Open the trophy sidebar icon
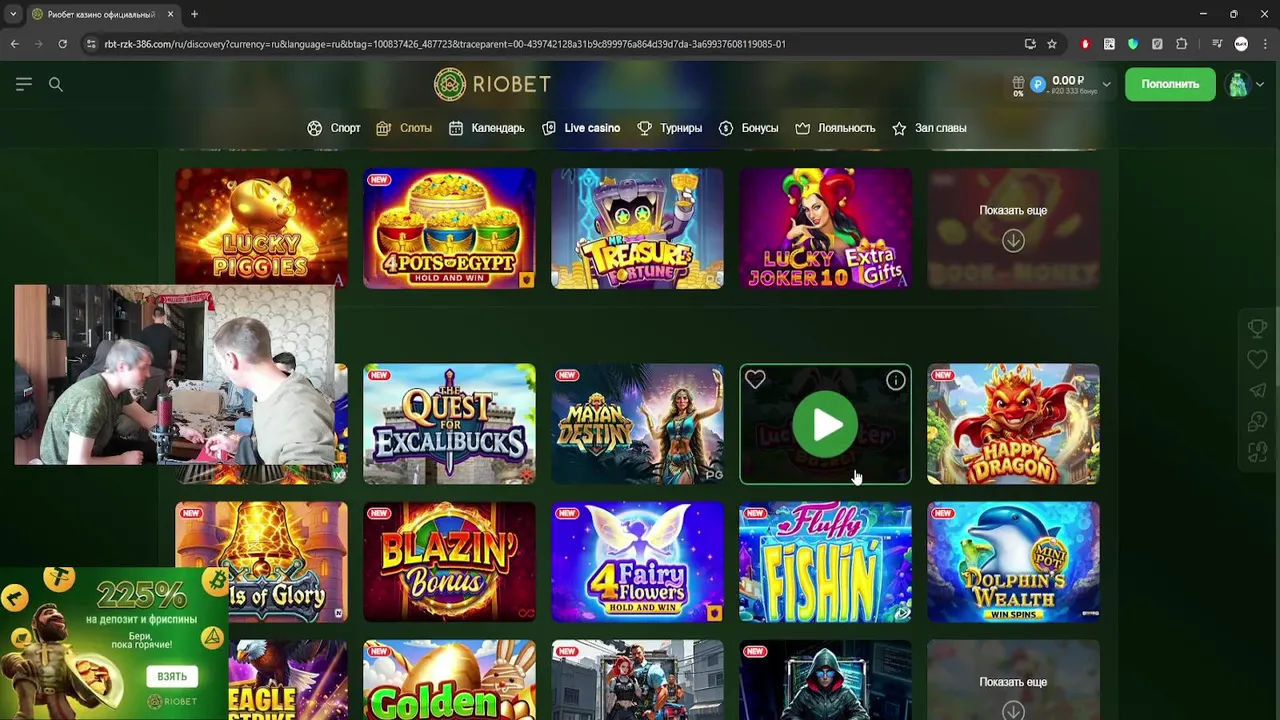The image size is (1280, 720). click(1257, 328)
